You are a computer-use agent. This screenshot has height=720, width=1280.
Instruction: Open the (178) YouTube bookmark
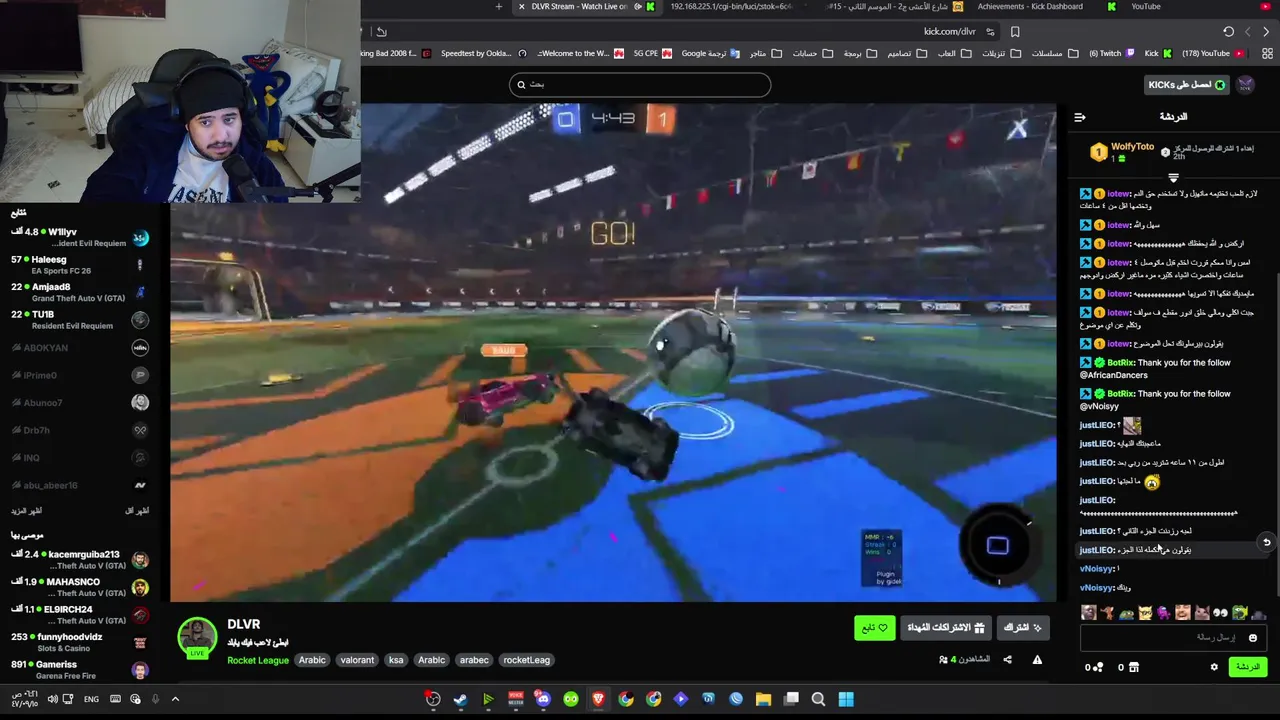click(x=1212, y=53)
